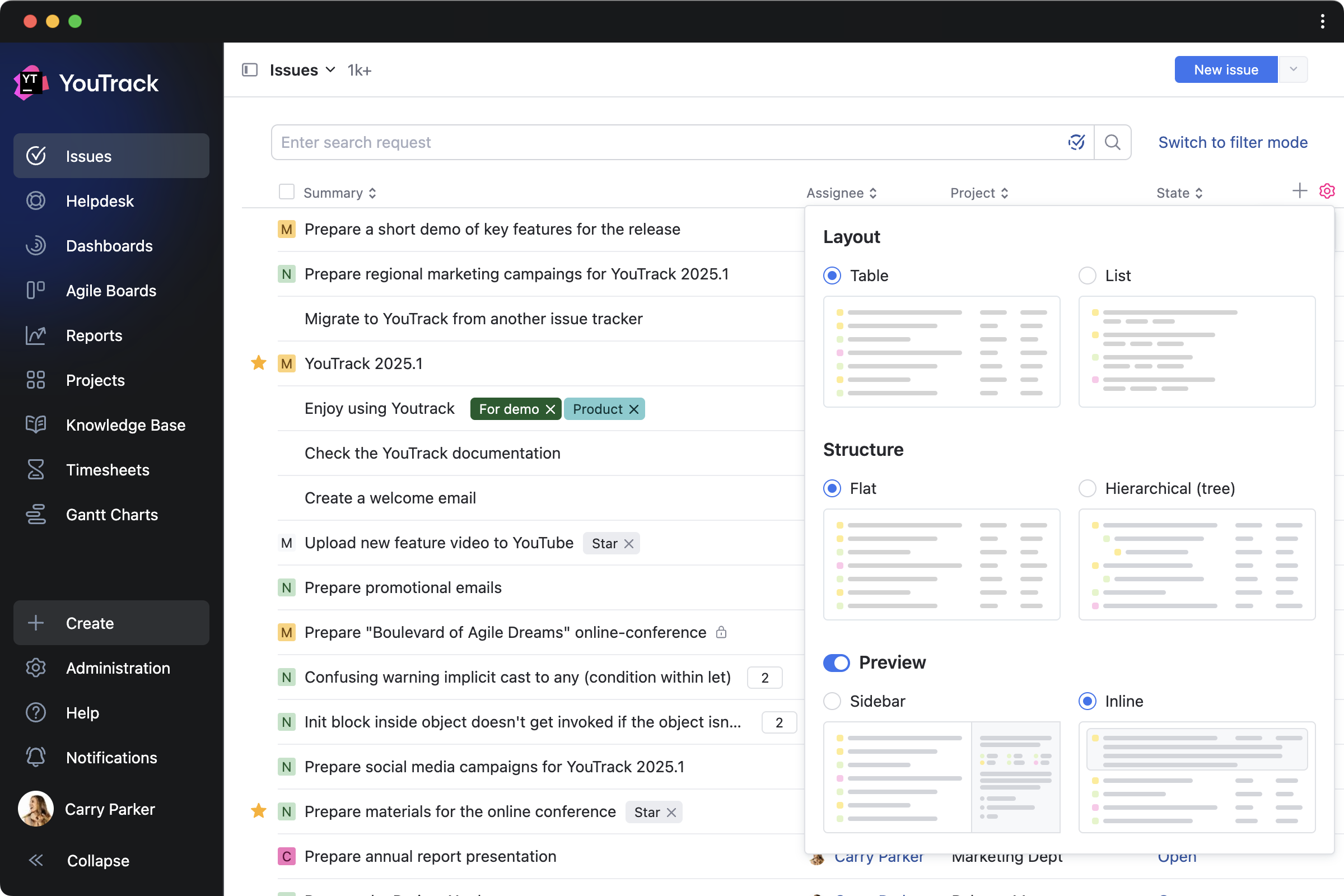Expand the Issues dropdown menu
This screenshot has width=1344, height=896.
tap(331, 70)
